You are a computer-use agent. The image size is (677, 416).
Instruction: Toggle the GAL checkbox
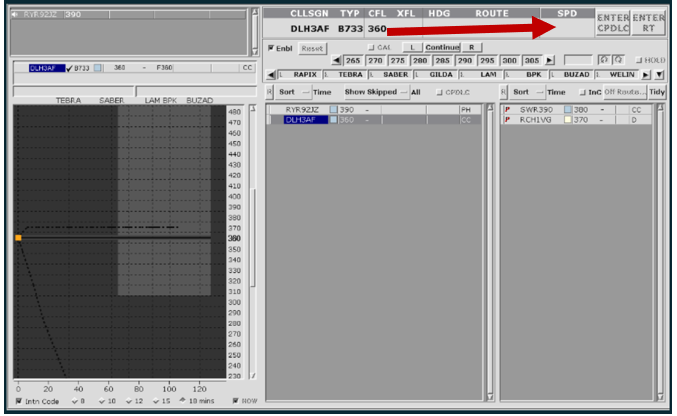click(x=371, y=48)
